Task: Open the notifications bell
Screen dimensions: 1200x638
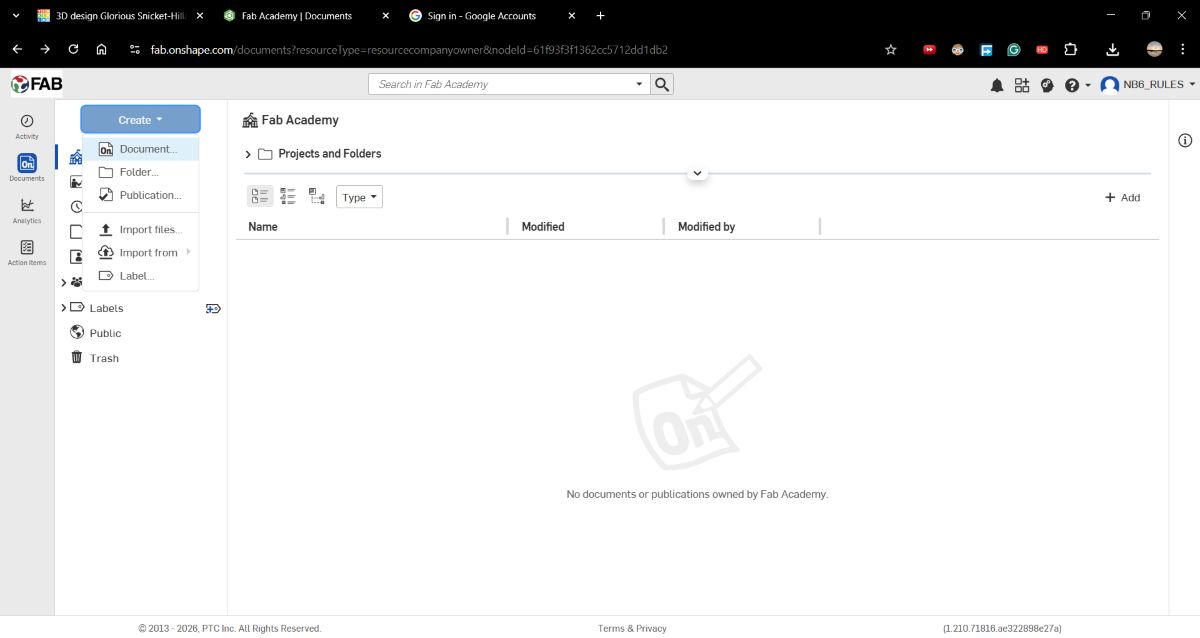Action: 997,85
